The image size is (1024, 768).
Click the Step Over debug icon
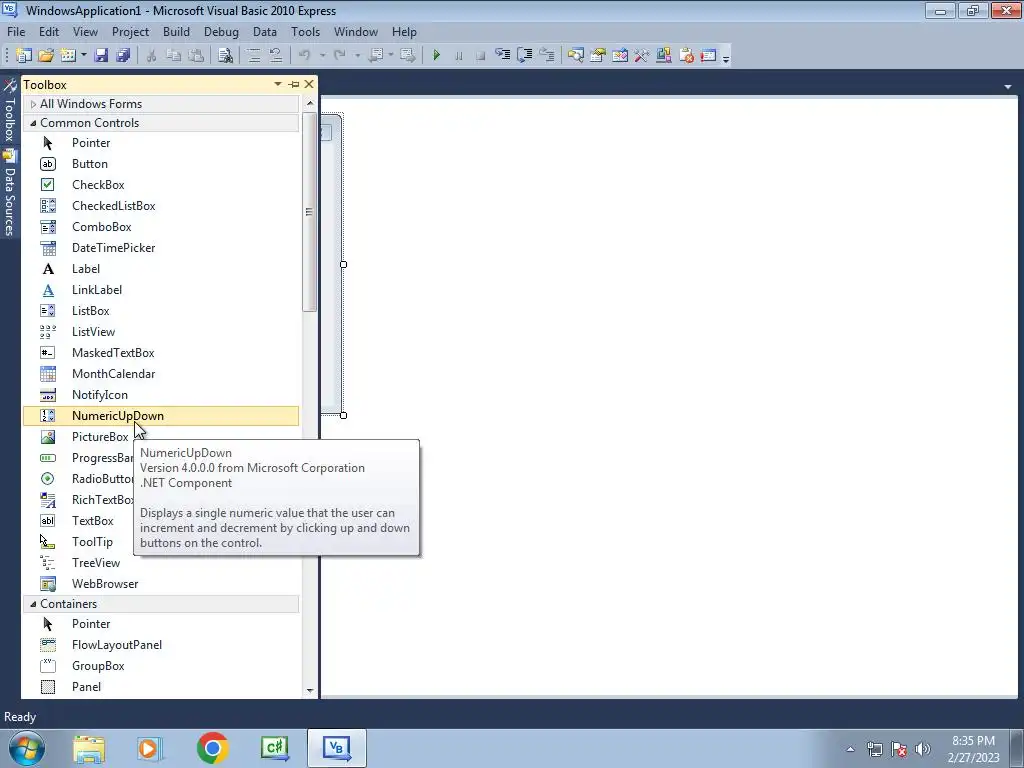(524, 56)
